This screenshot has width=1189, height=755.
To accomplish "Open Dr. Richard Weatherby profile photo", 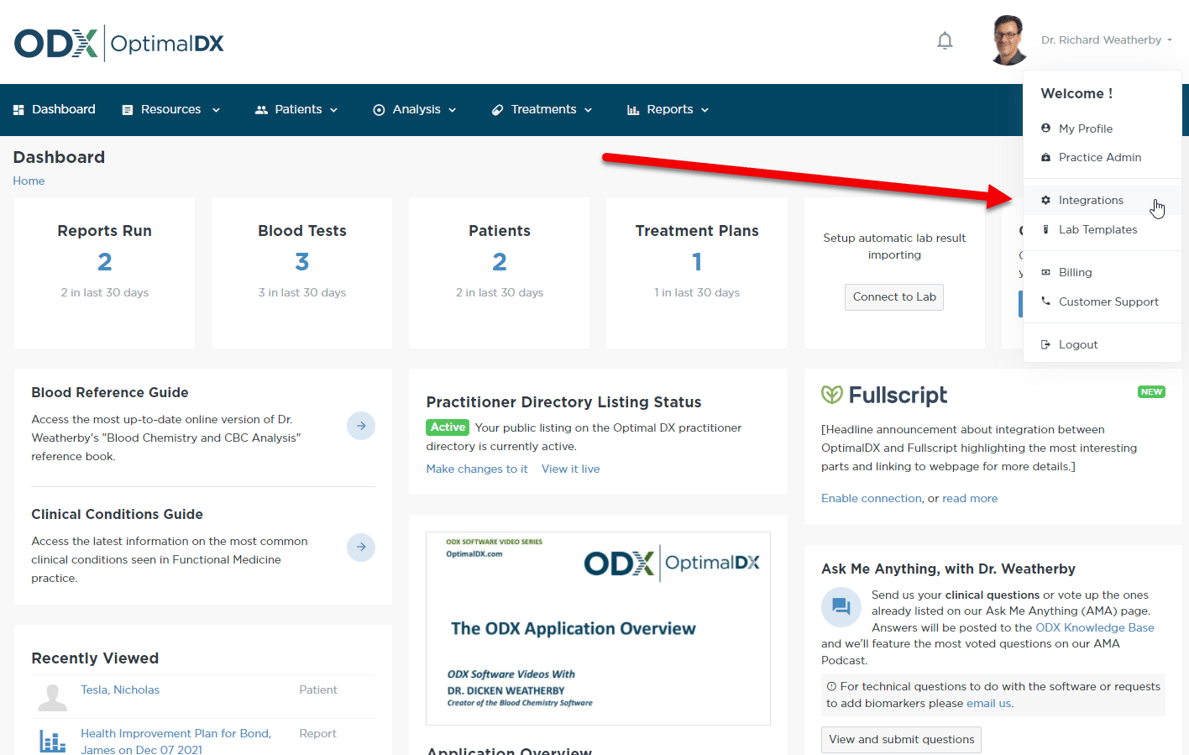I will [1009, 39].
